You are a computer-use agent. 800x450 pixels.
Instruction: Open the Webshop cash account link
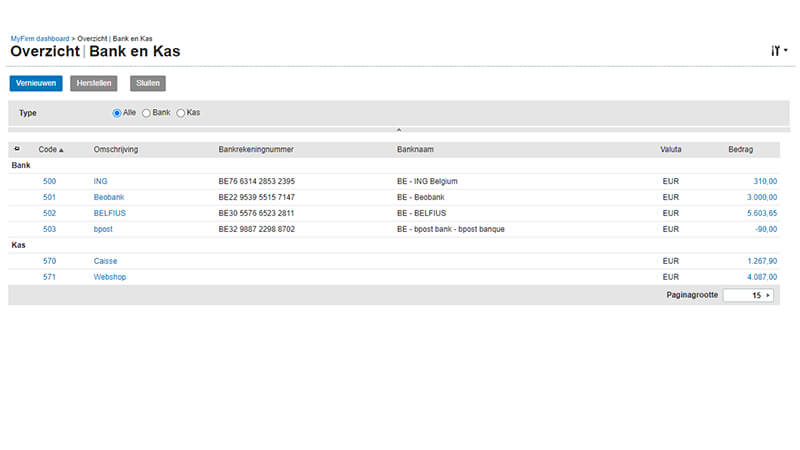coord(110,277)
